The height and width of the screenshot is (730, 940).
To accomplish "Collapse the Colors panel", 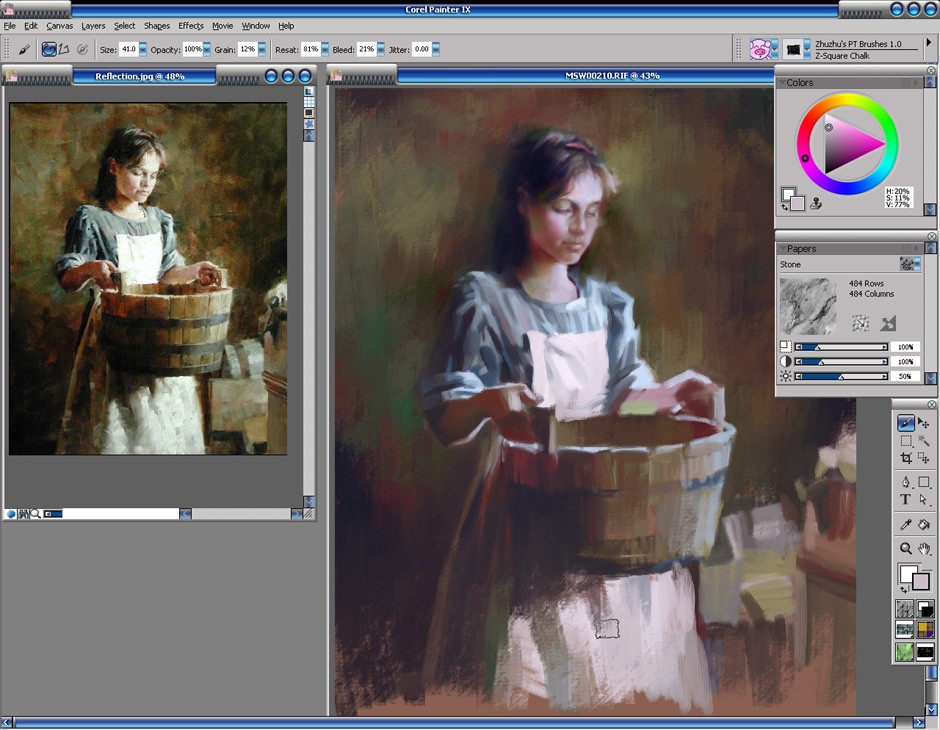I will 782,82.
